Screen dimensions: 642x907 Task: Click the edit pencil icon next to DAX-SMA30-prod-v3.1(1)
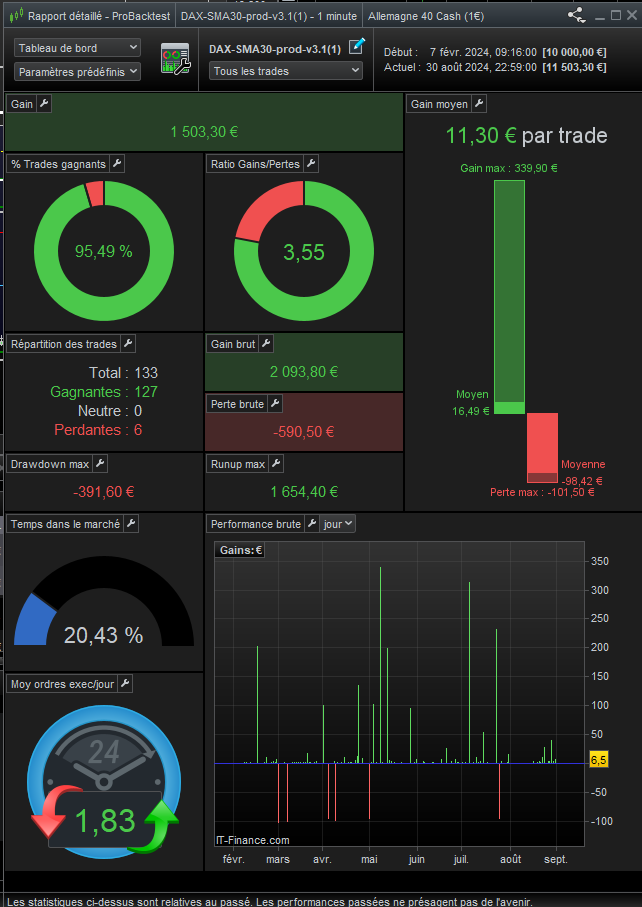(357, 46)
